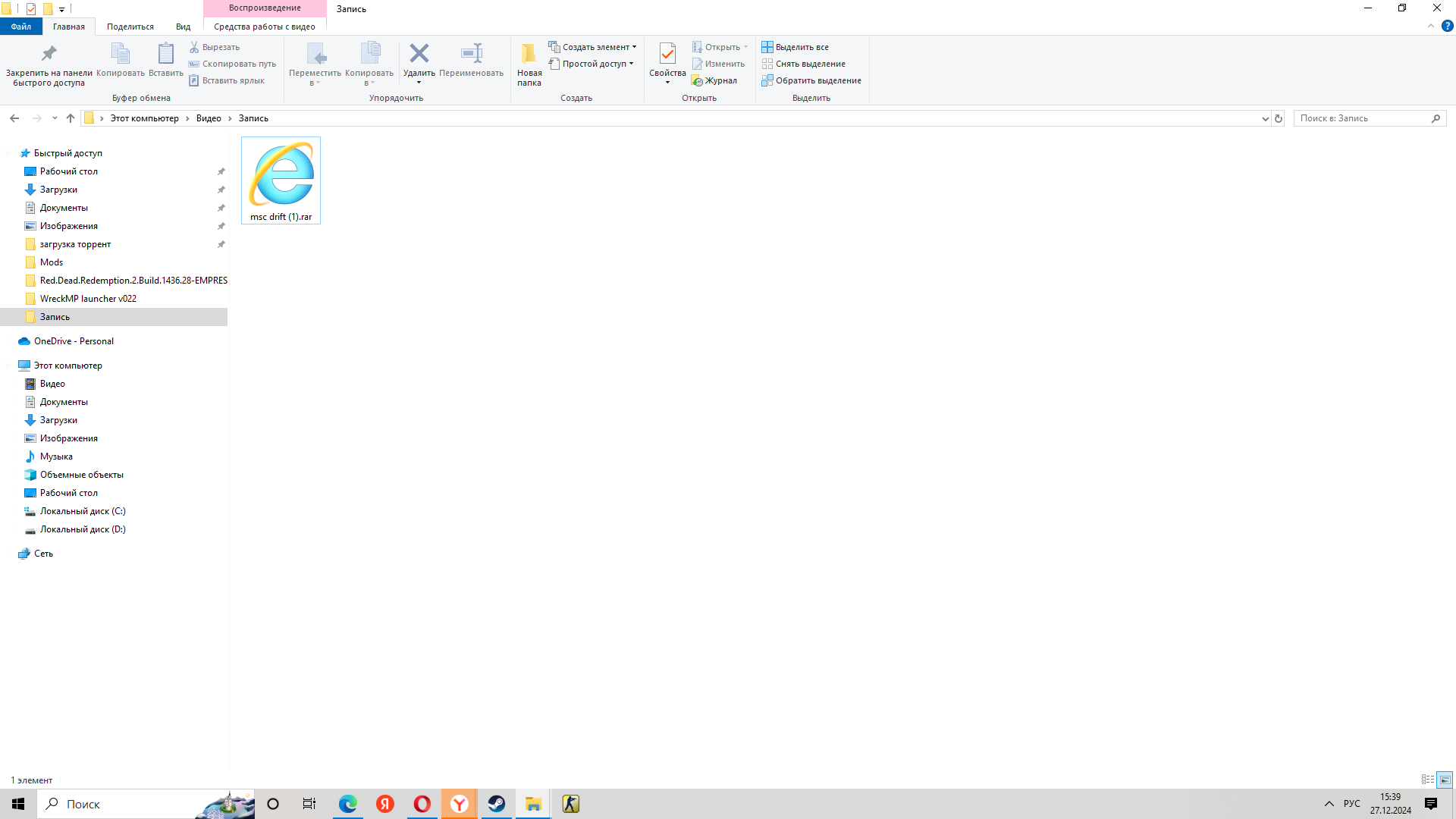
Task: Open Создать элемент dropdown
Action: [592, 47]
